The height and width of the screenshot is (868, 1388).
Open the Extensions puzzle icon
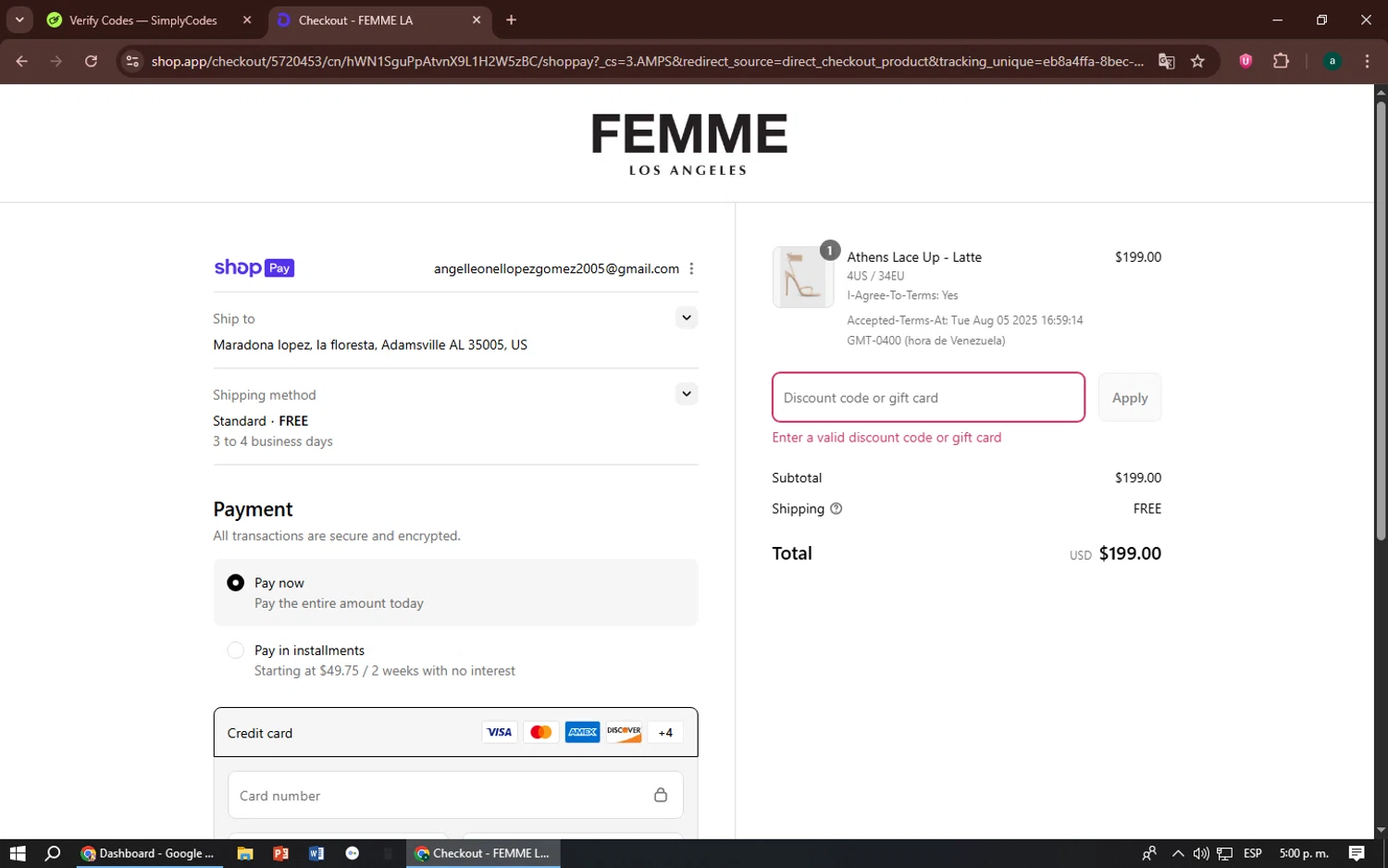pyautogui.click(x=1281, y=61)
